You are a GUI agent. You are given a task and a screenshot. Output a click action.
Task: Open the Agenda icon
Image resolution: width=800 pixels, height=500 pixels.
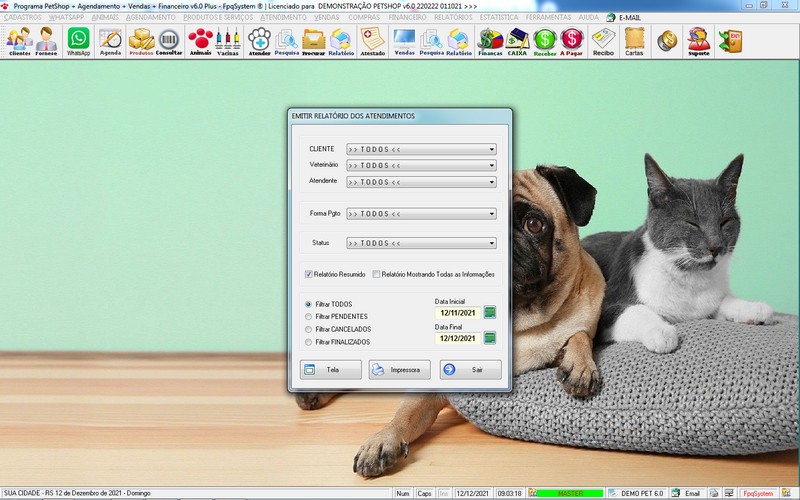110,41
